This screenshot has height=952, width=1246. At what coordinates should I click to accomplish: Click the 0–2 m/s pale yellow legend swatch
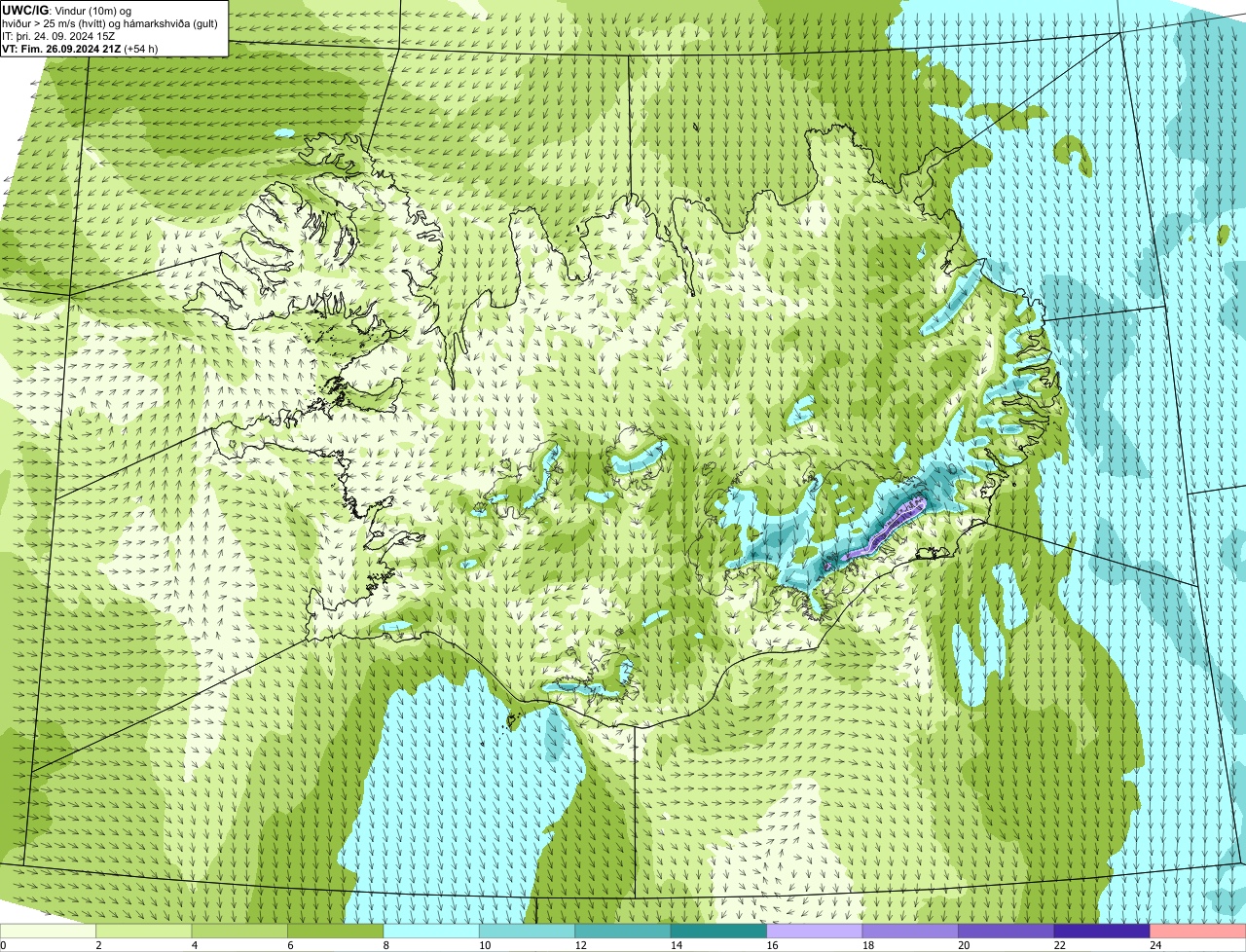[x=48, y=931]
